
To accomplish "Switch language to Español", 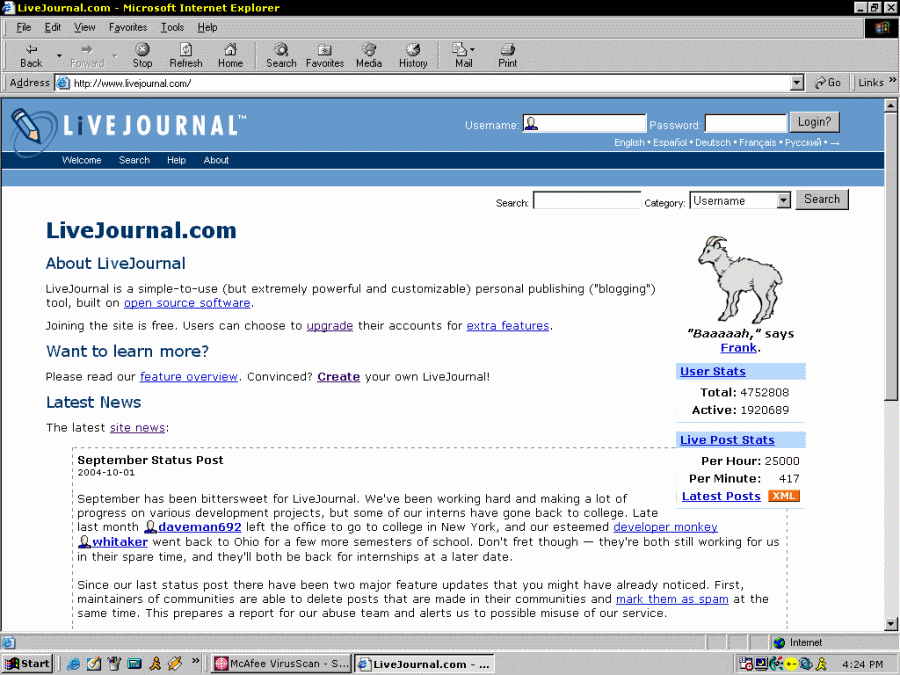I will point(670,143).
